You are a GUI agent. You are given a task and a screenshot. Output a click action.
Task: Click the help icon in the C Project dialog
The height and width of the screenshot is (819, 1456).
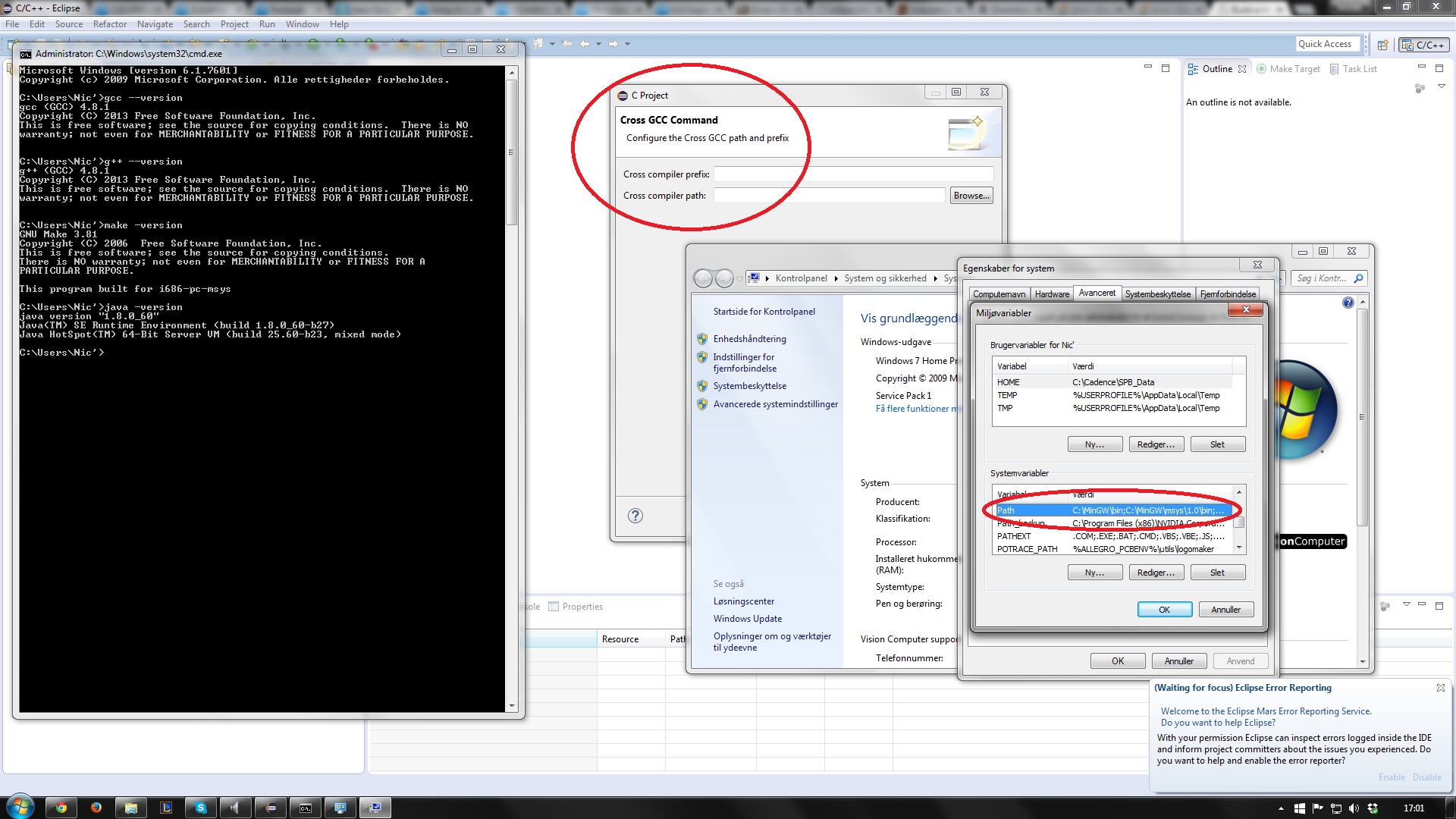(635, 516)
